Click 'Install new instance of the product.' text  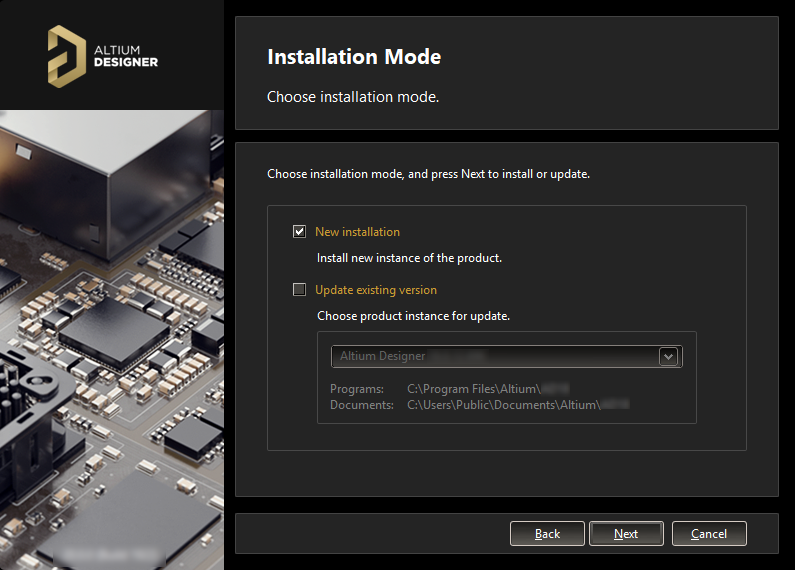409,258
